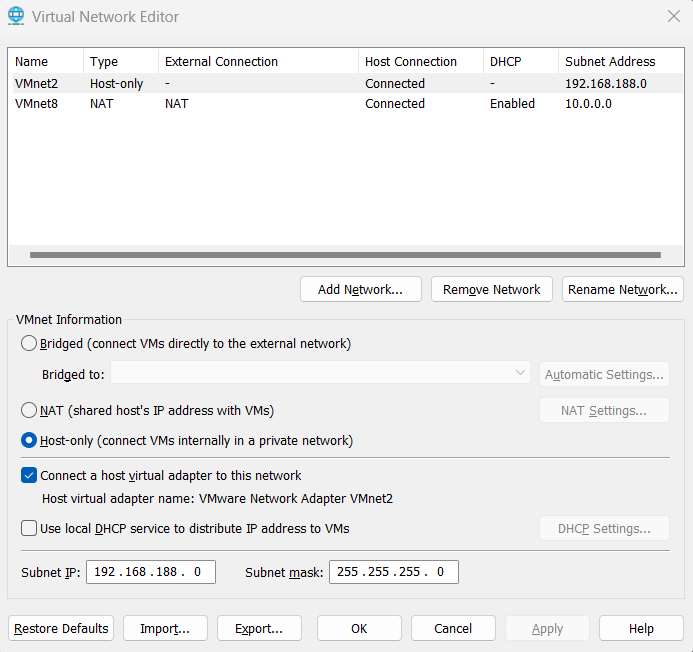
Task: Click into the Subnet mask field
Action: pos(393,573)
